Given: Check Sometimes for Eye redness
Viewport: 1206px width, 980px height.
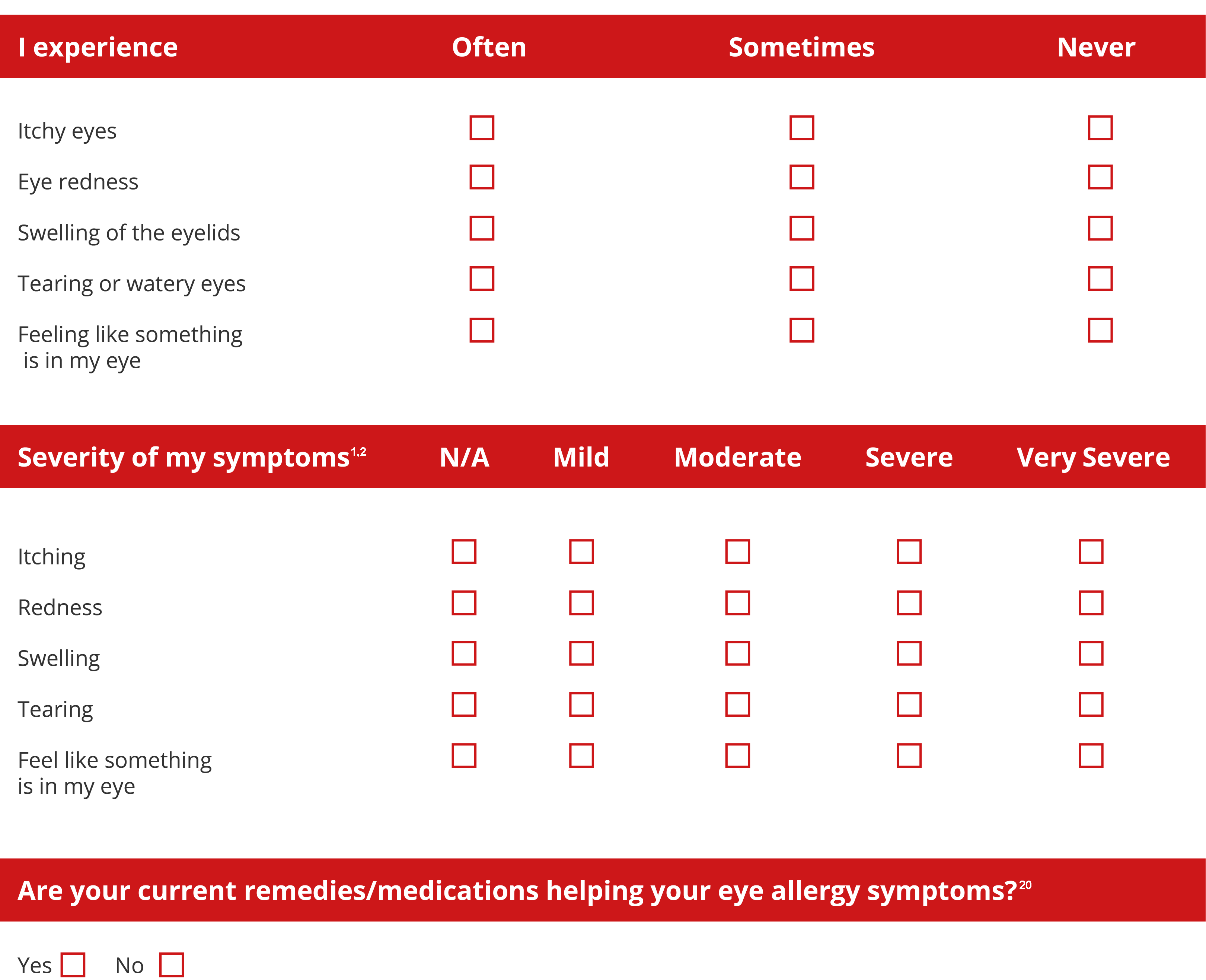Looking at the screenshot, I should coord(801,177).
